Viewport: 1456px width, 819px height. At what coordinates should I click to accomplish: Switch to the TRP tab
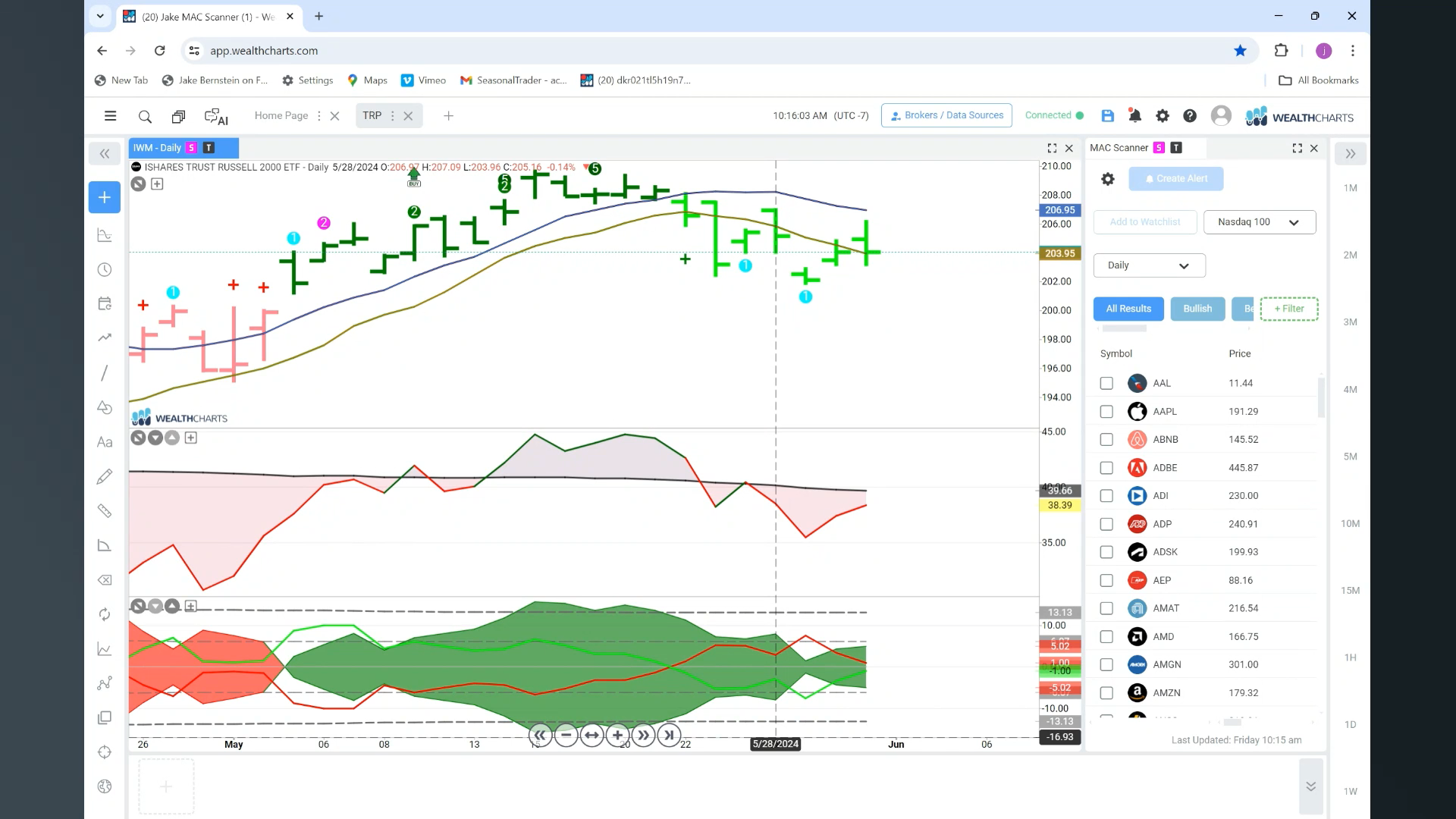(372, 116)
